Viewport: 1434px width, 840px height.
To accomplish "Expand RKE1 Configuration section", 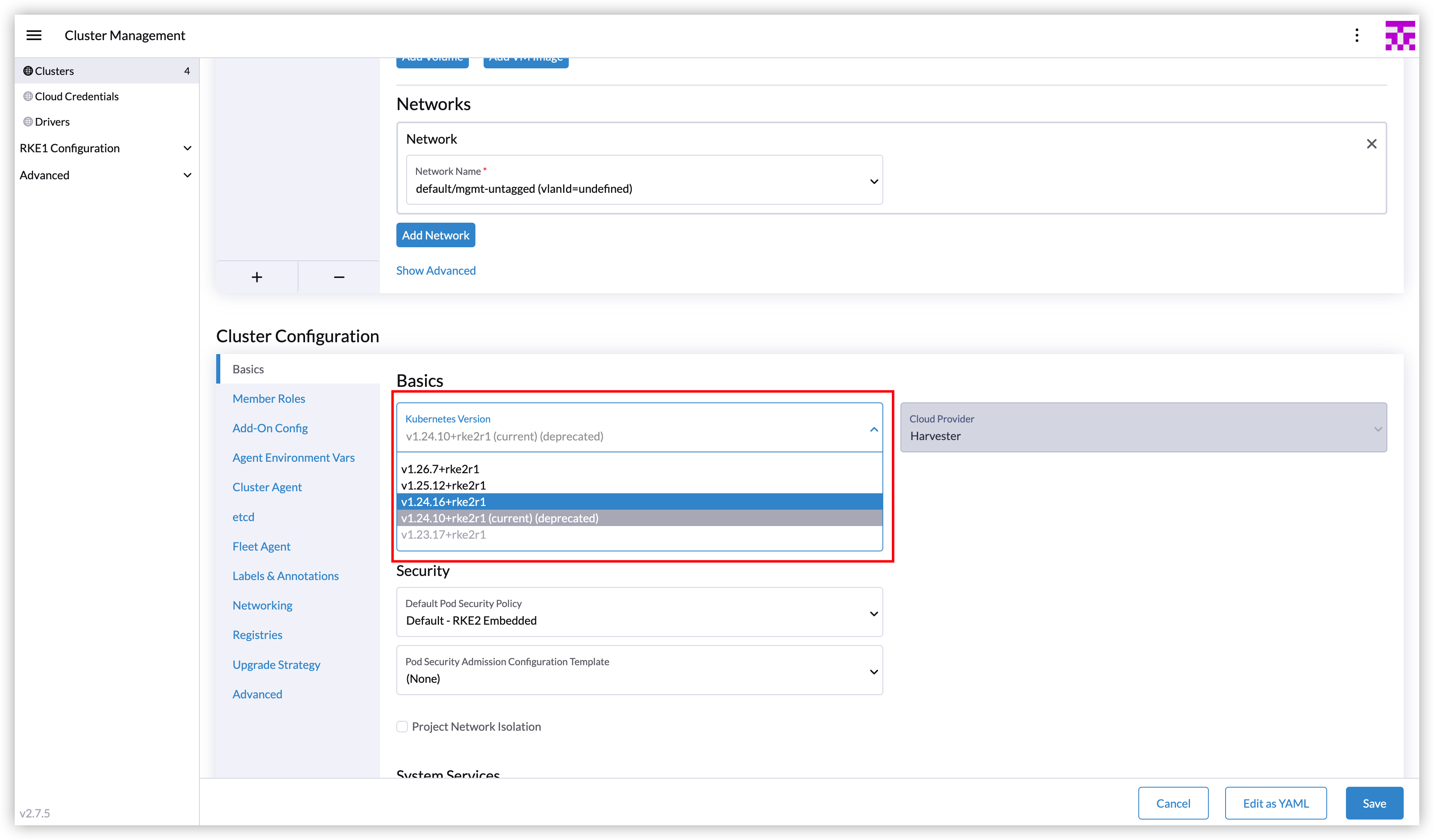I will pyautogui.click(x=106, y=148).
